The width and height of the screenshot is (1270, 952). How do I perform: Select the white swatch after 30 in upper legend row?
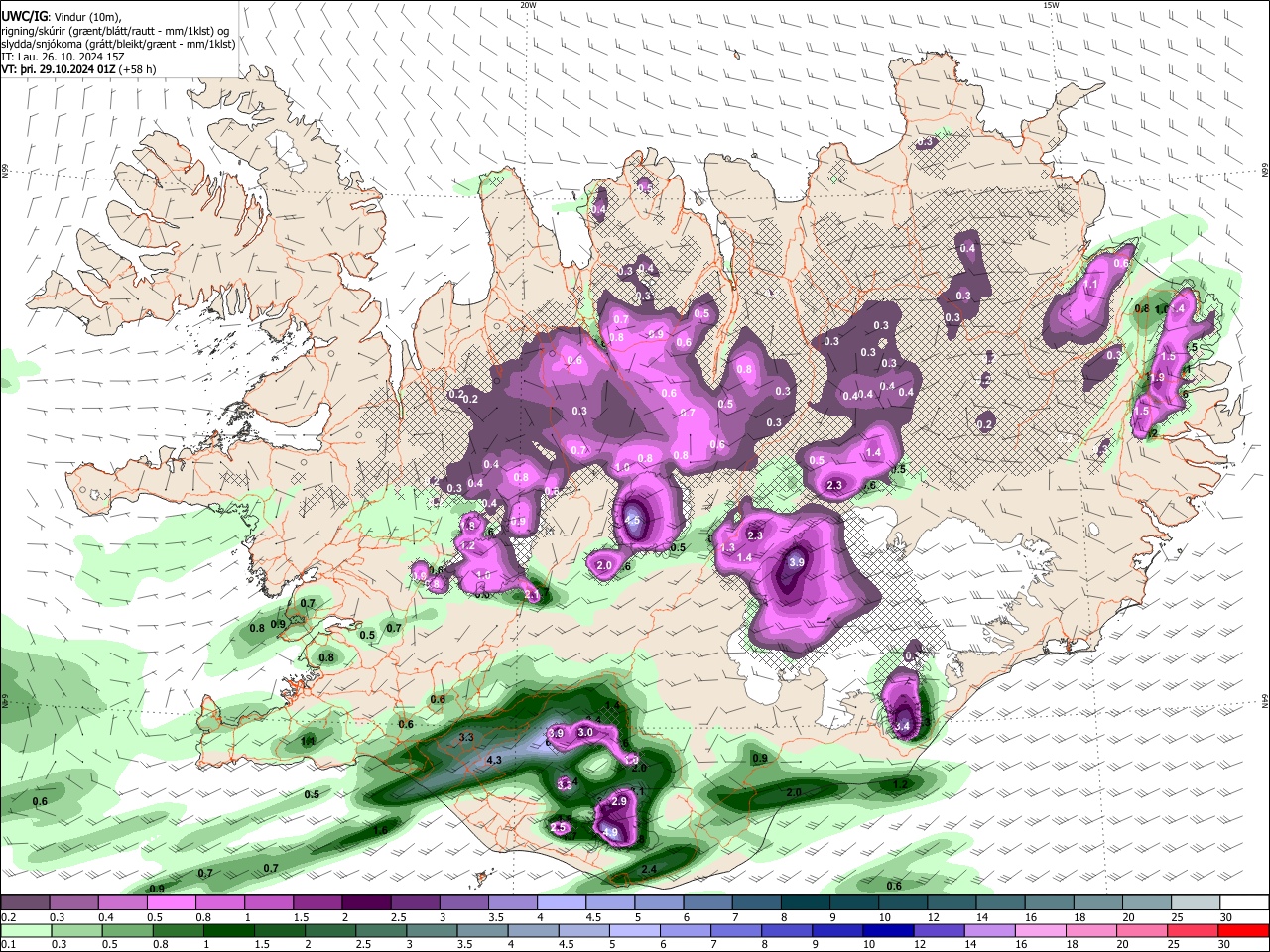[x=1244, y=902]
